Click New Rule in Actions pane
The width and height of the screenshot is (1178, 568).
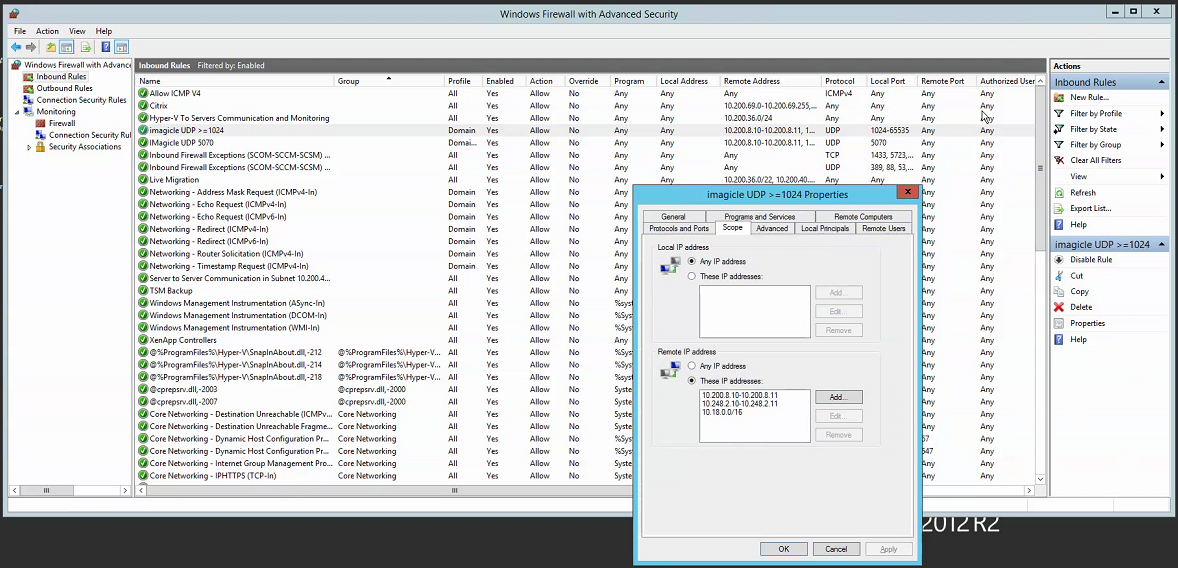pos(1089,97)
